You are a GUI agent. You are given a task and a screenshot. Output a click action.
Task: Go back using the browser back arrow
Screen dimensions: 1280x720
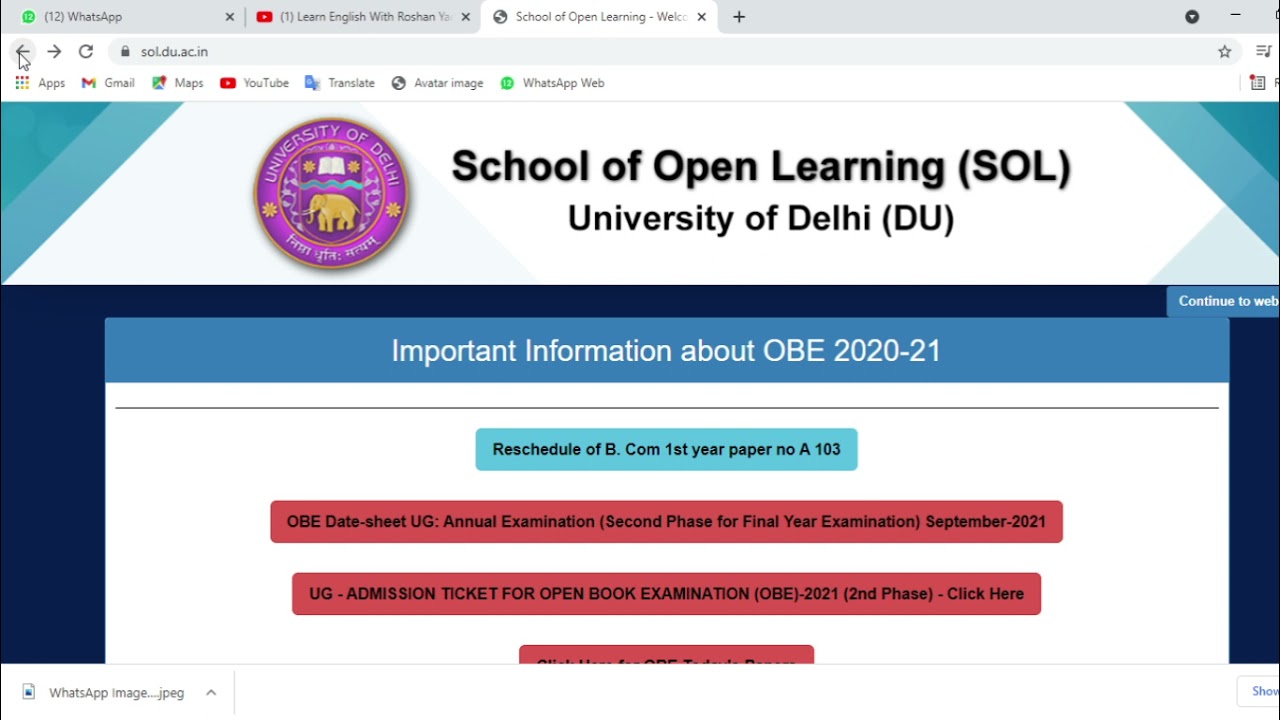[x=22, y=51]
